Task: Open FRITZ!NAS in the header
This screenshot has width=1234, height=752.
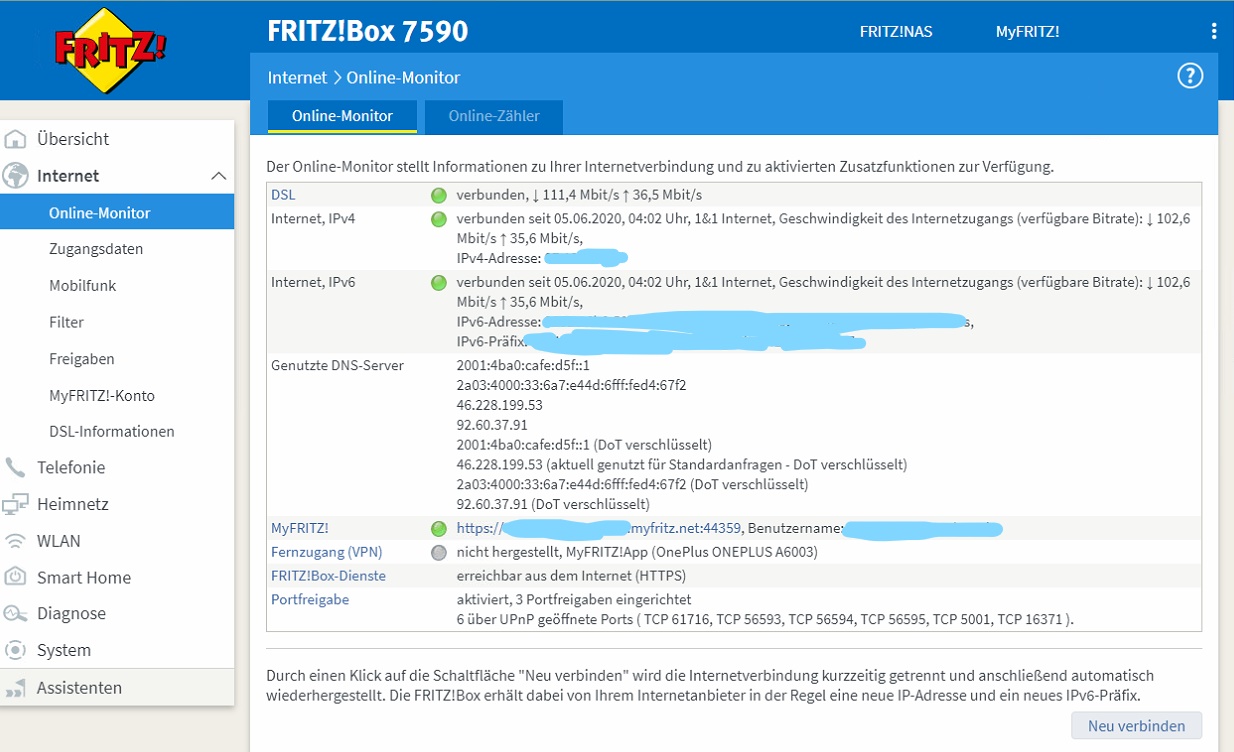Action: pyautogui.click(x=896, y=31)
